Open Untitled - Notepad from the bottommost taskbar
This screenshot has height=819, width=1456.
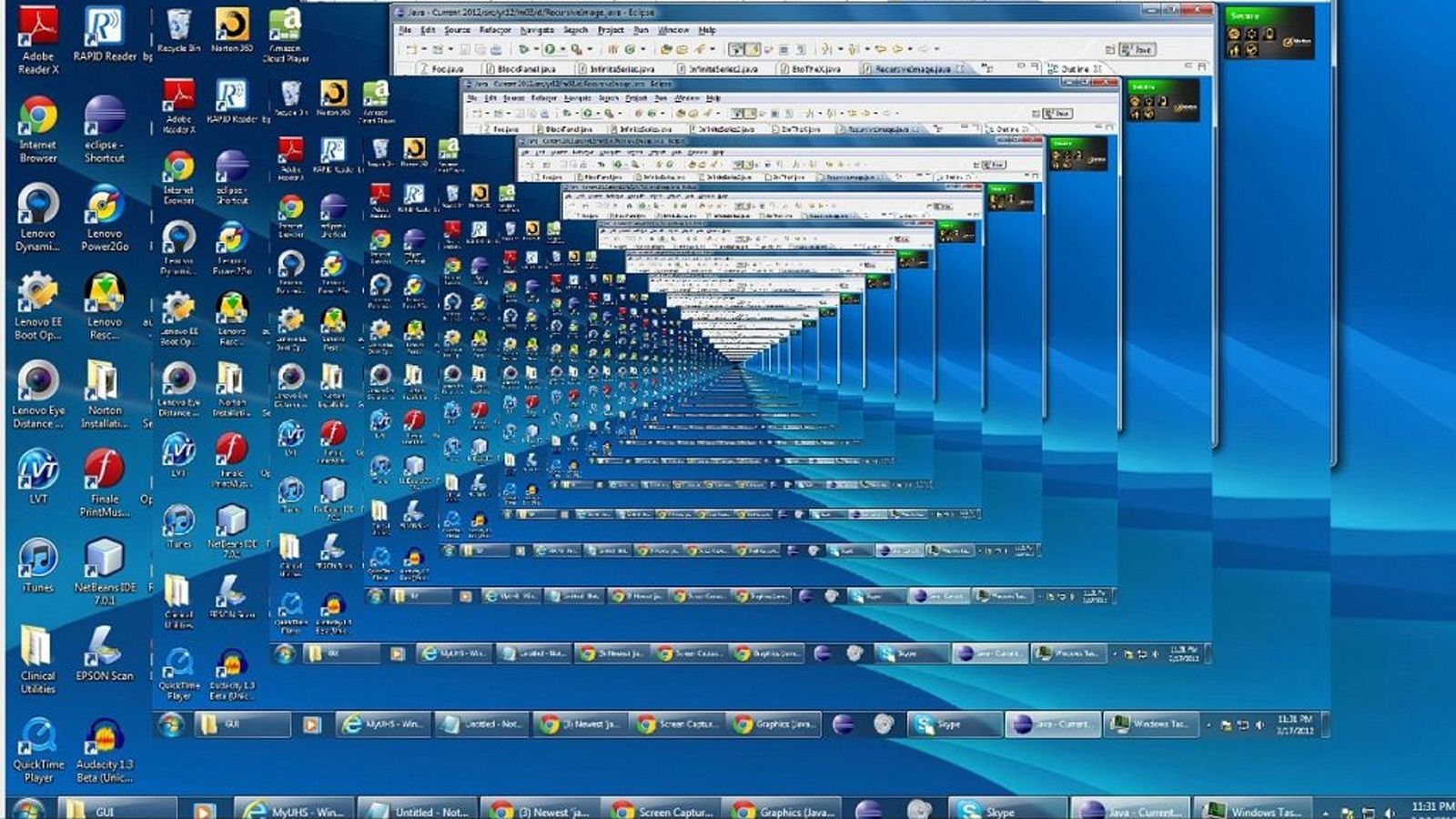(420, 809)
